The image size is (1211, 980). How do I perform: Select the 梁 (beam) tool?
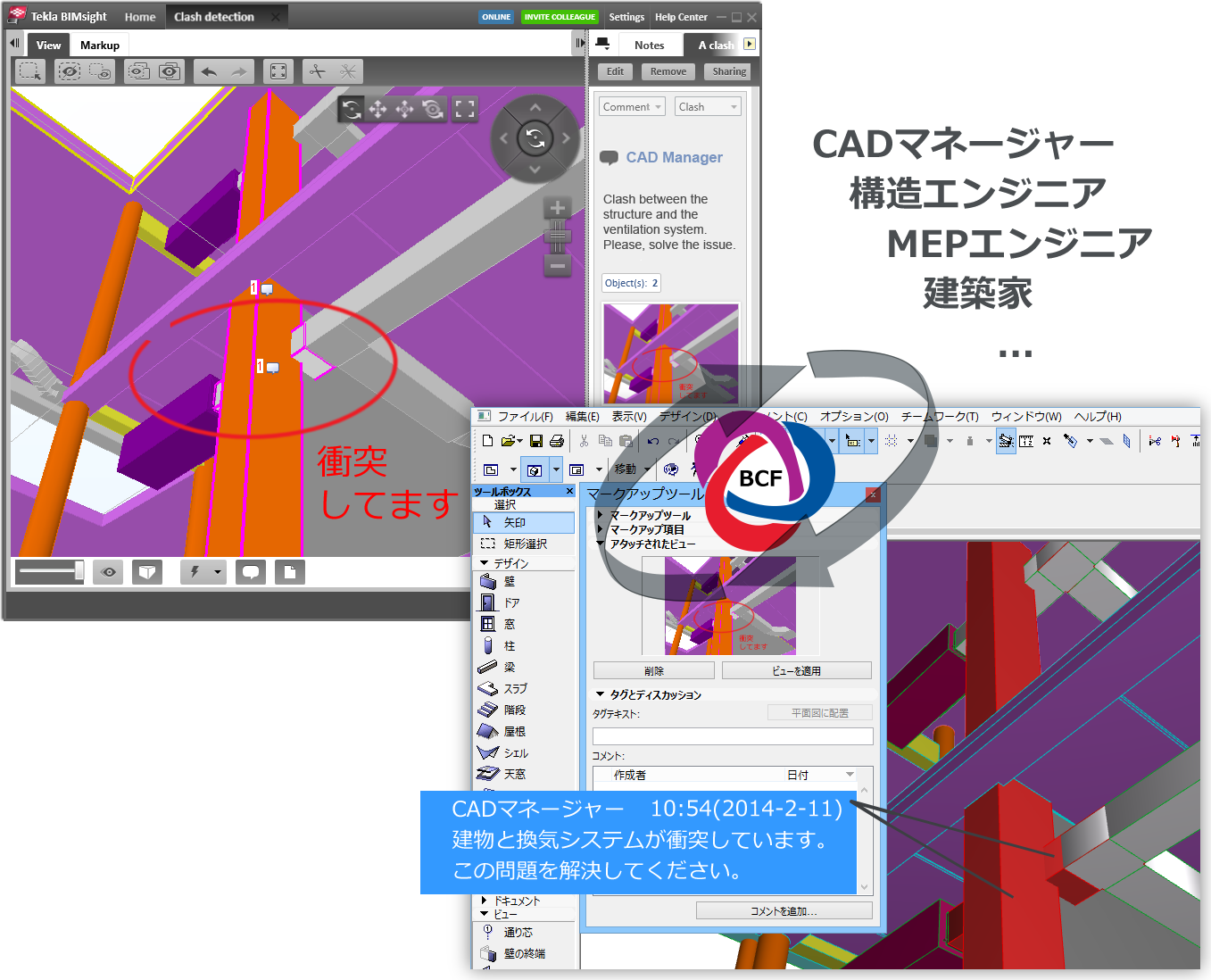(508, 667)
